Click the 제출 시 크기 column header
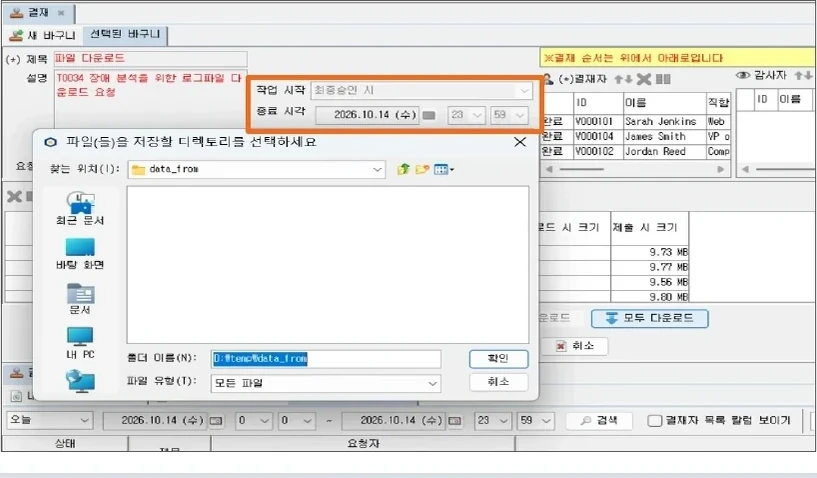Image resolution: width=817 pixels, height=478 pixels. 650,228
